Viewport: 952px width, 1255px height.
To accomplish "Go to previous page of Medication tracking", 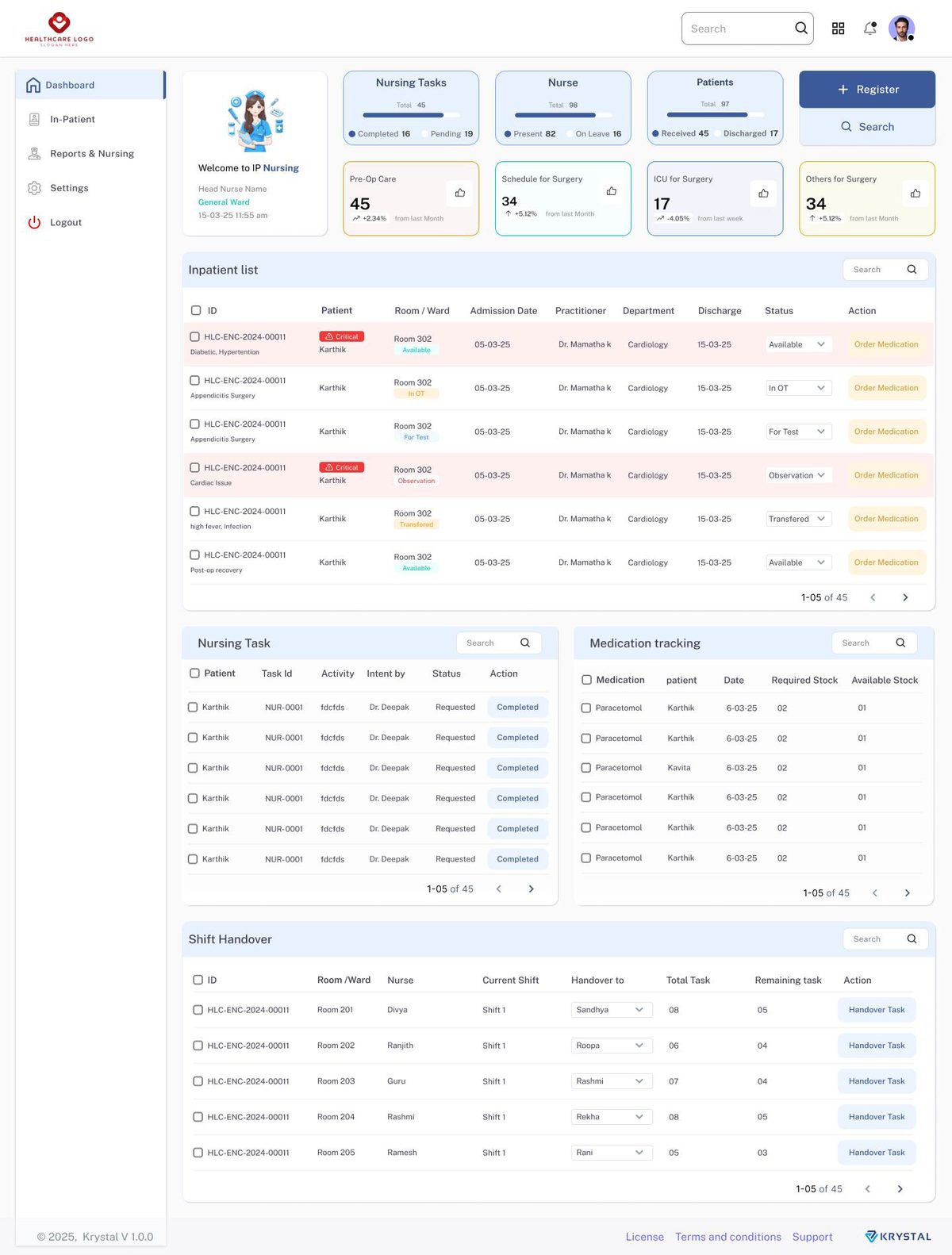I will [x=875, y=892].
